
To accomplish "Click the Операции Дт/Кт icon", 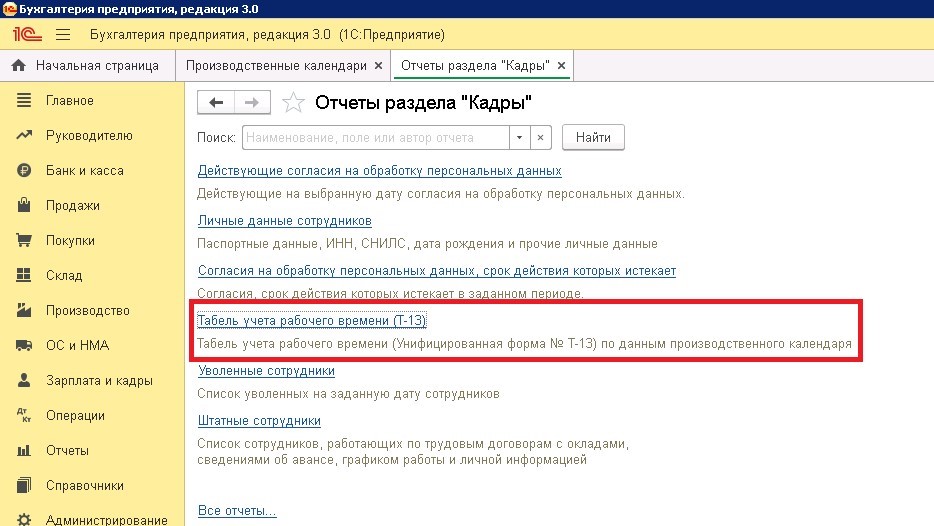I will coord(24,415).
